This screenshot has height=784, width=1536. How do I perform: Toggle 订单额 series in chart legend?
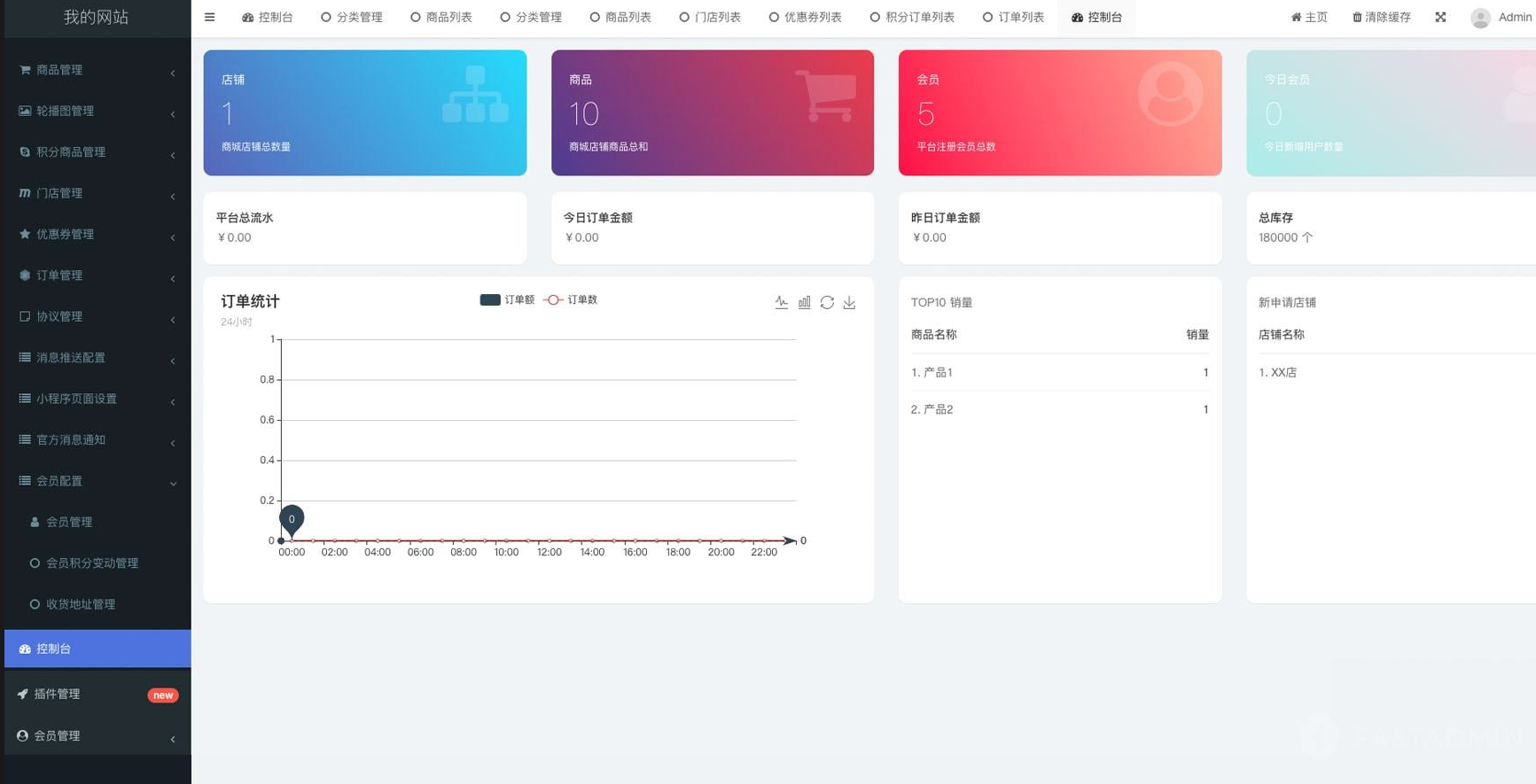click(x=506, y=300)
